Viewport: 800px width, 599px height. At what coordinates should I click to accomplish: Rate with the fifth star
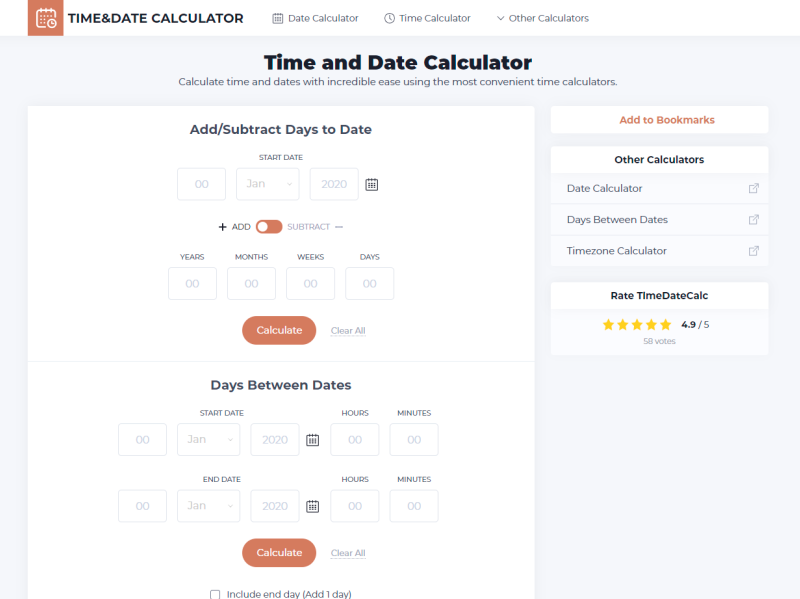pos(666,325)
